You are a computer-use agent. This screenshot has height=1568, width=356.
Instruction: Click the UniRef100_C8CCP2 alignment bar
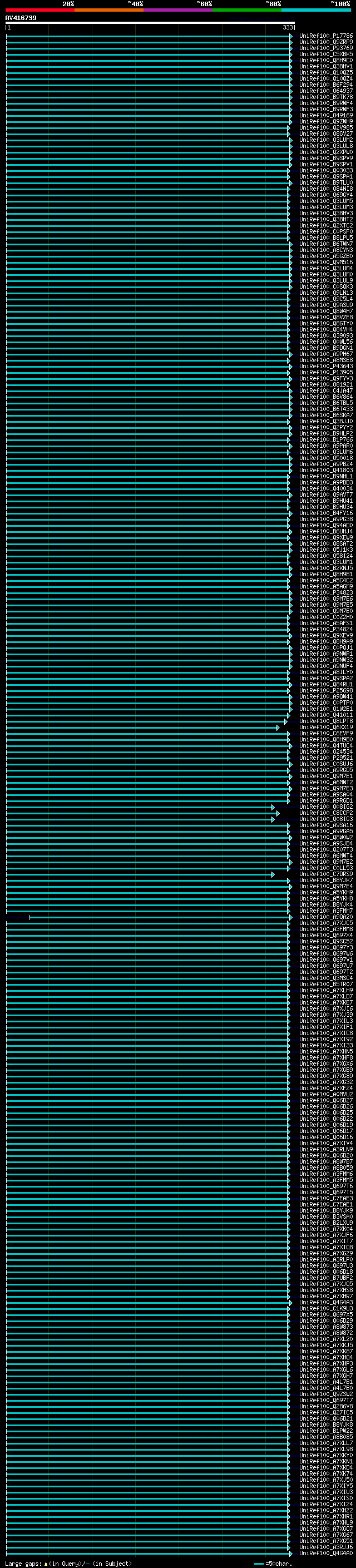tap(142, 813)
